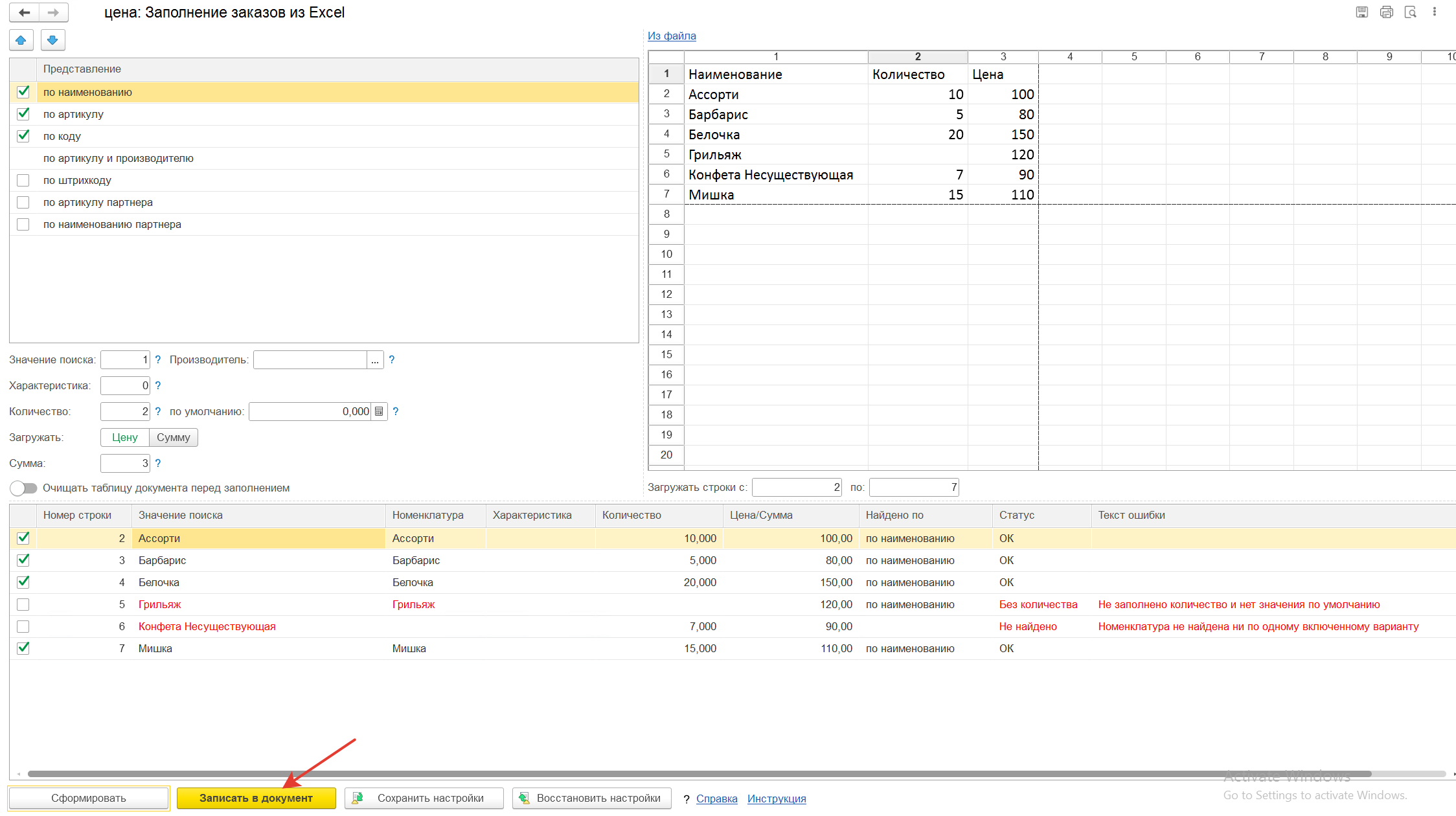Screen dimensions: 1456x816
Task: Click 'Статус' column header in results
Action: [x=1041, y=515]
